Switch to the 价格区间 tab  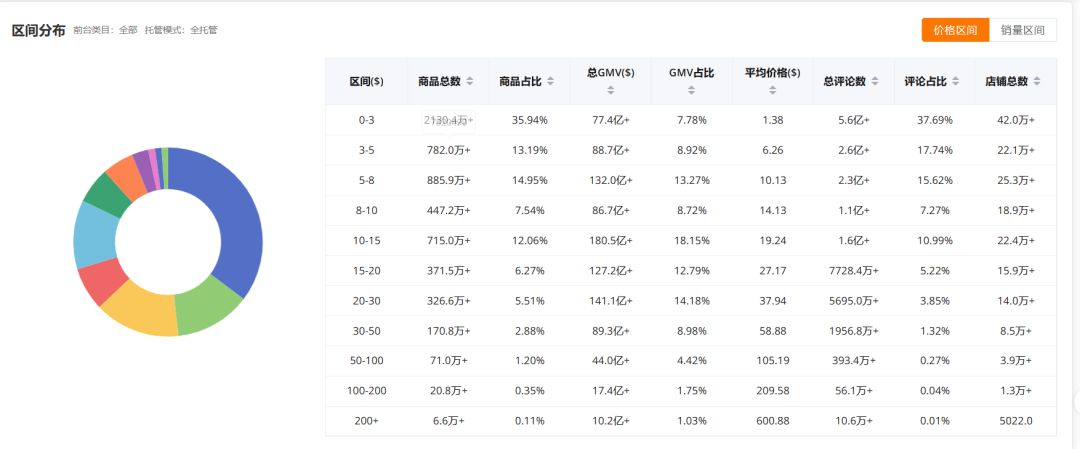955,30
